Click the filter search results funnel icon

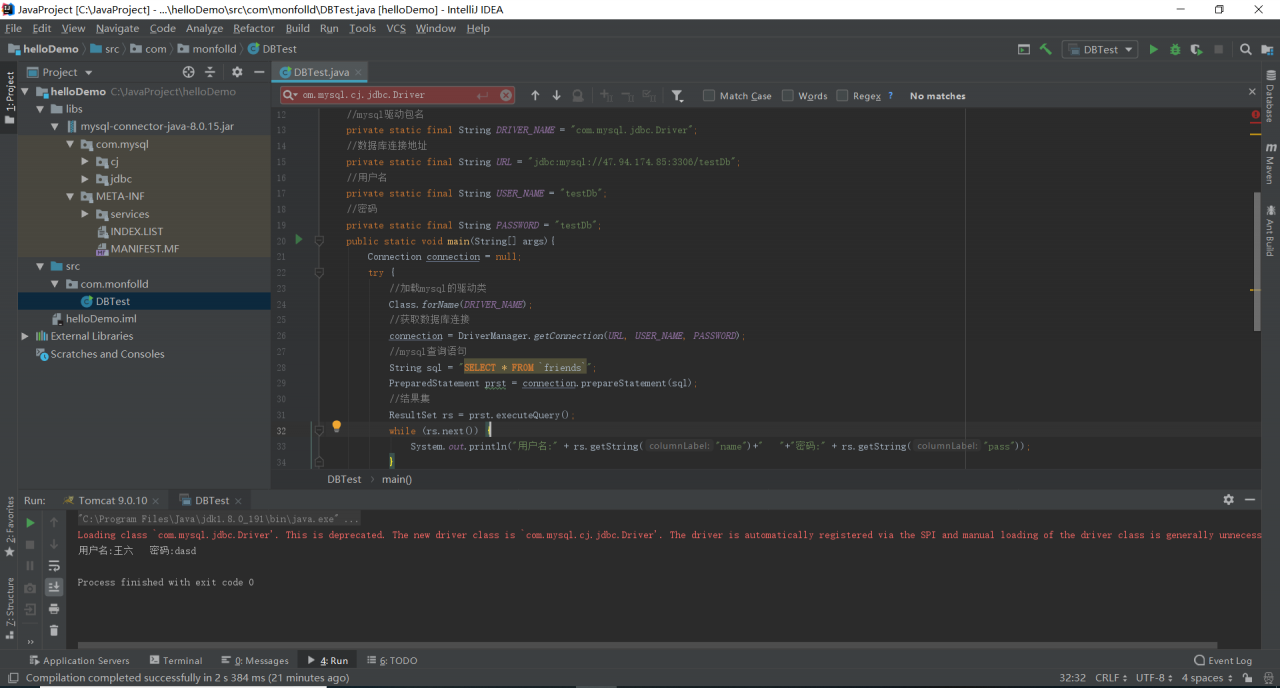677,96
